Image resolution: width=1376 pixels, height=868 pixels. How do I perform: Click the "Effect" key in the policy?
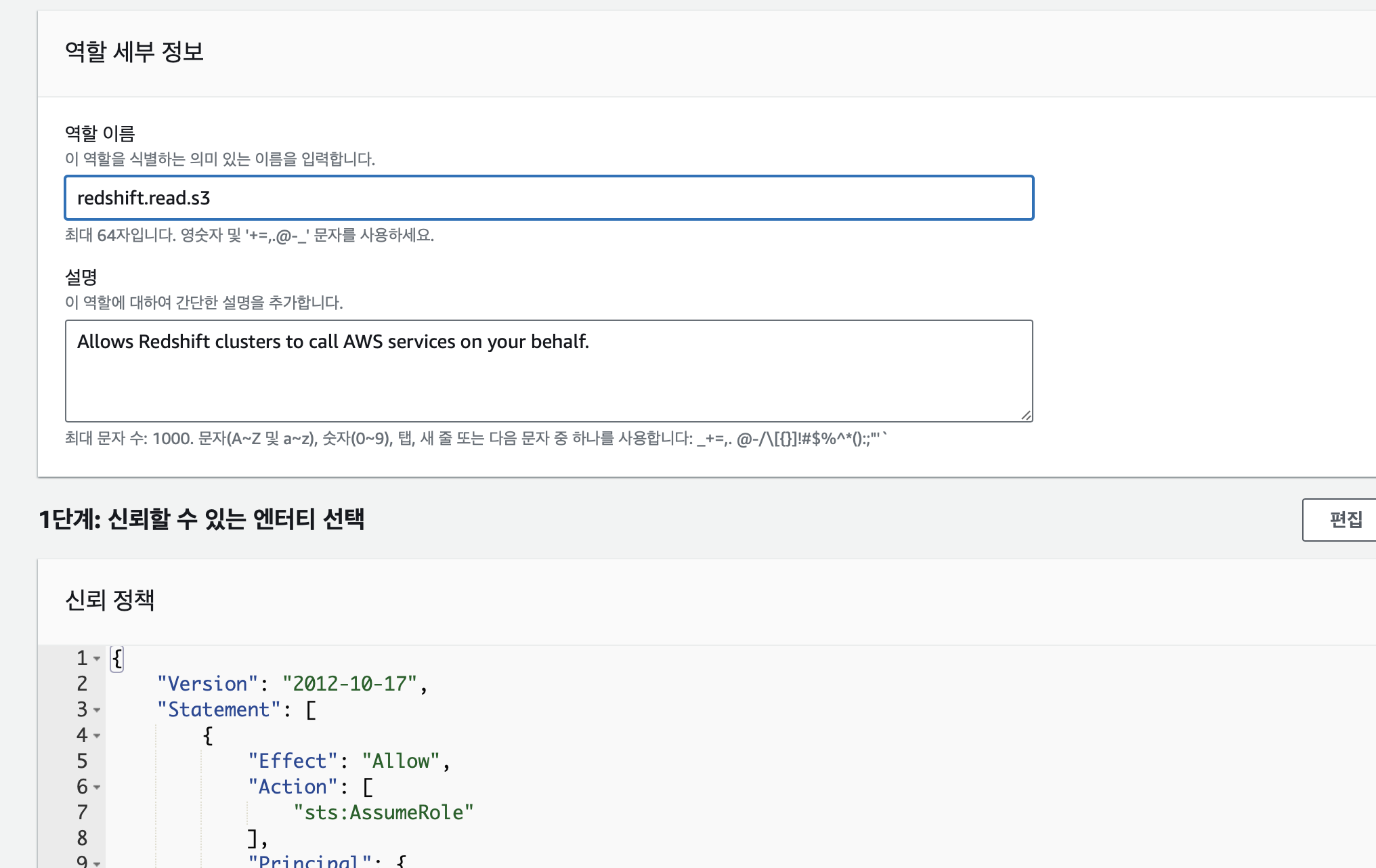coord(293,761)
